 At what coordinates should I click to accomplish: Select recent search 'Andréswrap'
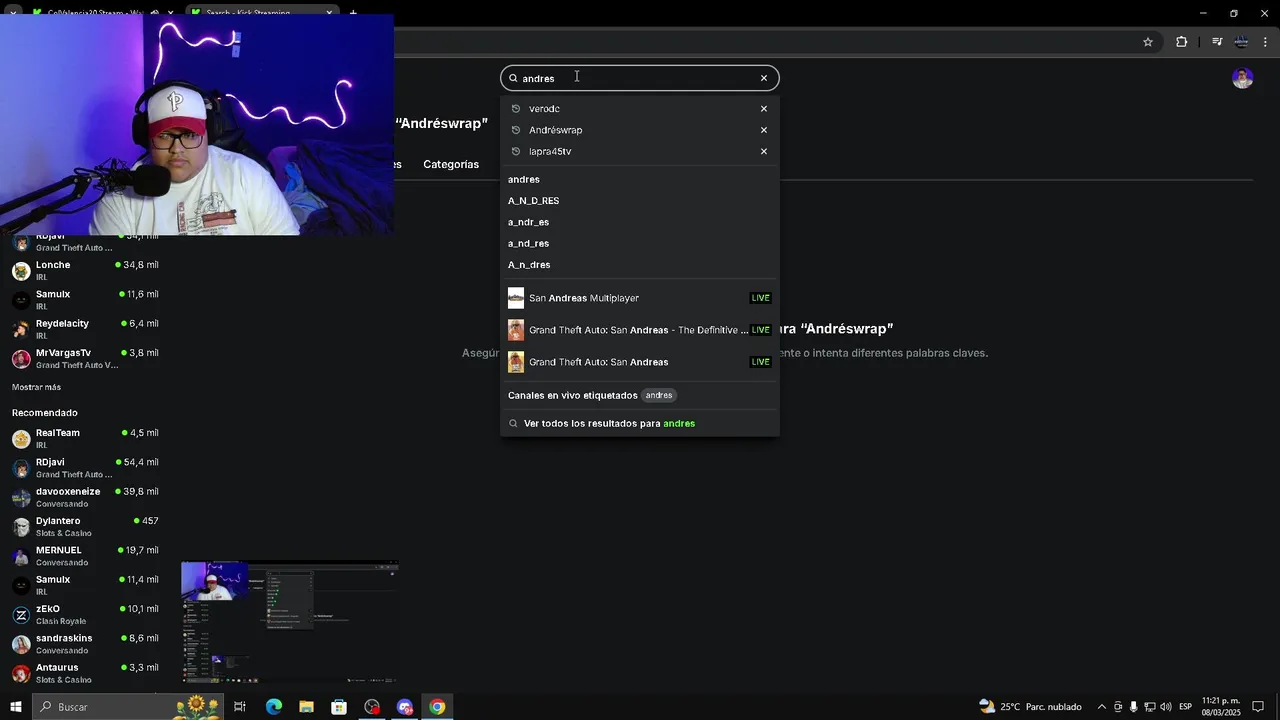click(x=555, y=130)
